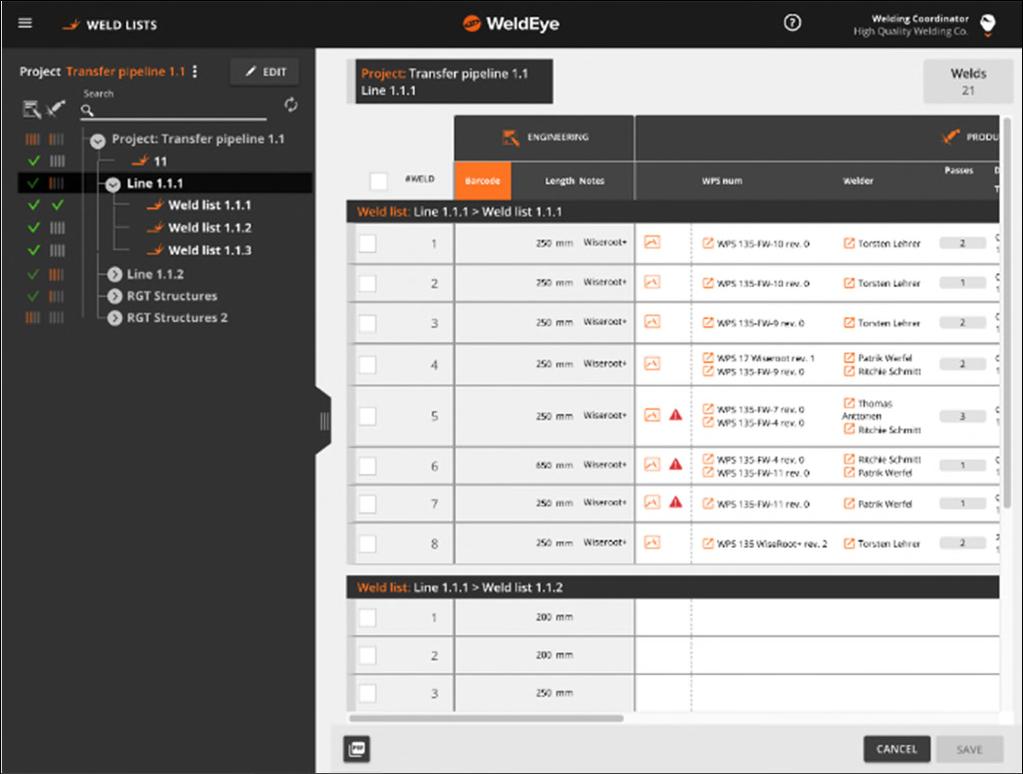
Task: Refresh the project tree
Action: 291,104
